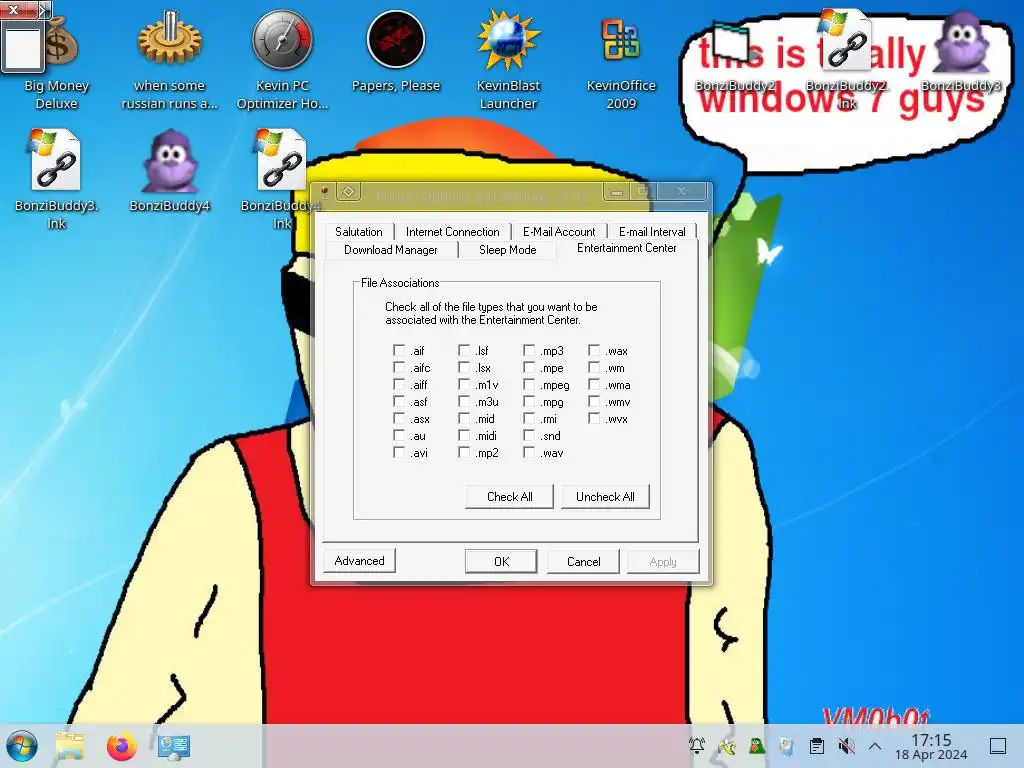Open the file manager taskbar icon
This screenshot has height=768, width=1024.
tap(70, 746)
